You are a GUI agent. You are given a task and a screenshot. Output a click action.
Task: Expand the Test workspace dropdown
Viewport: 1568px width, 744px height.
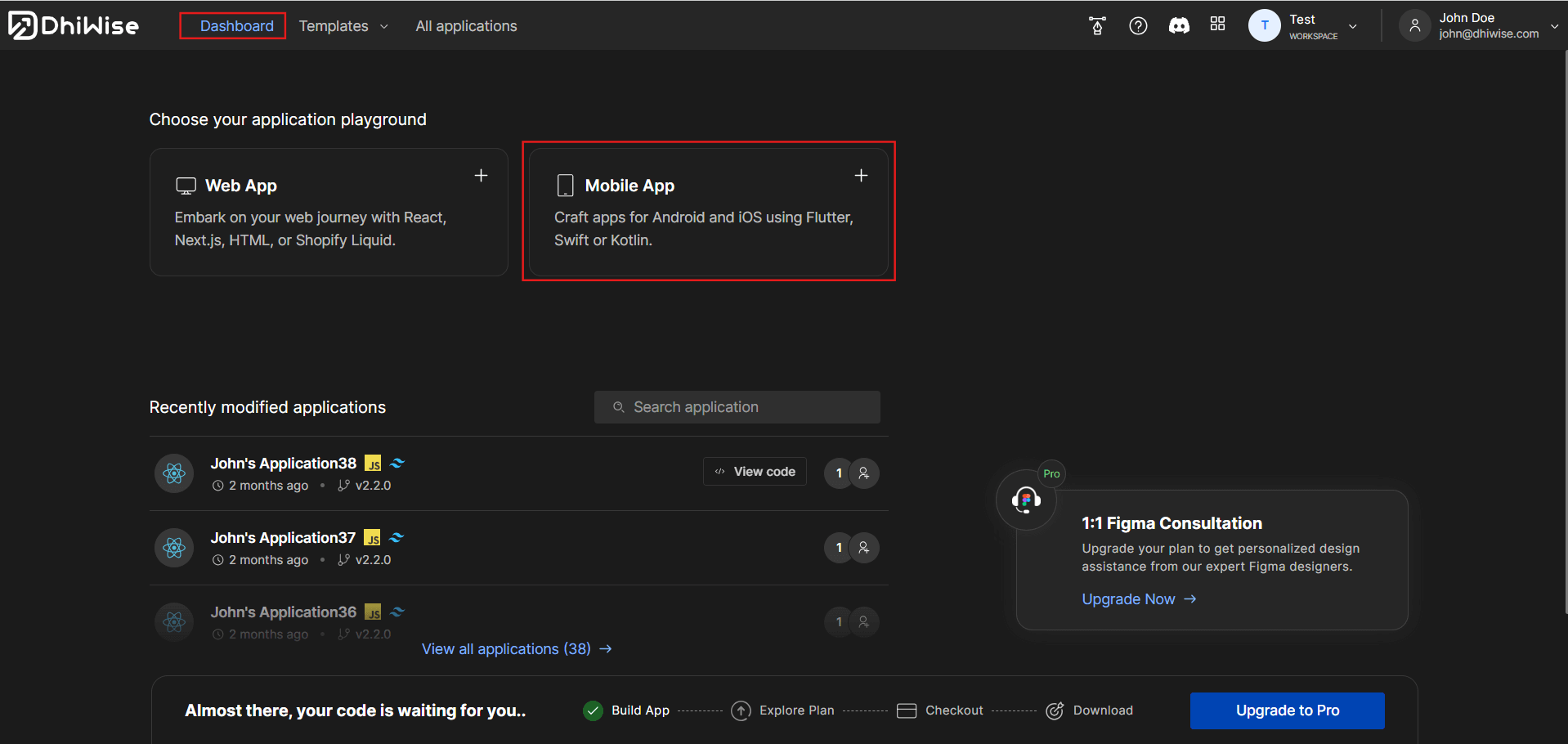[x=1353, y=26]
